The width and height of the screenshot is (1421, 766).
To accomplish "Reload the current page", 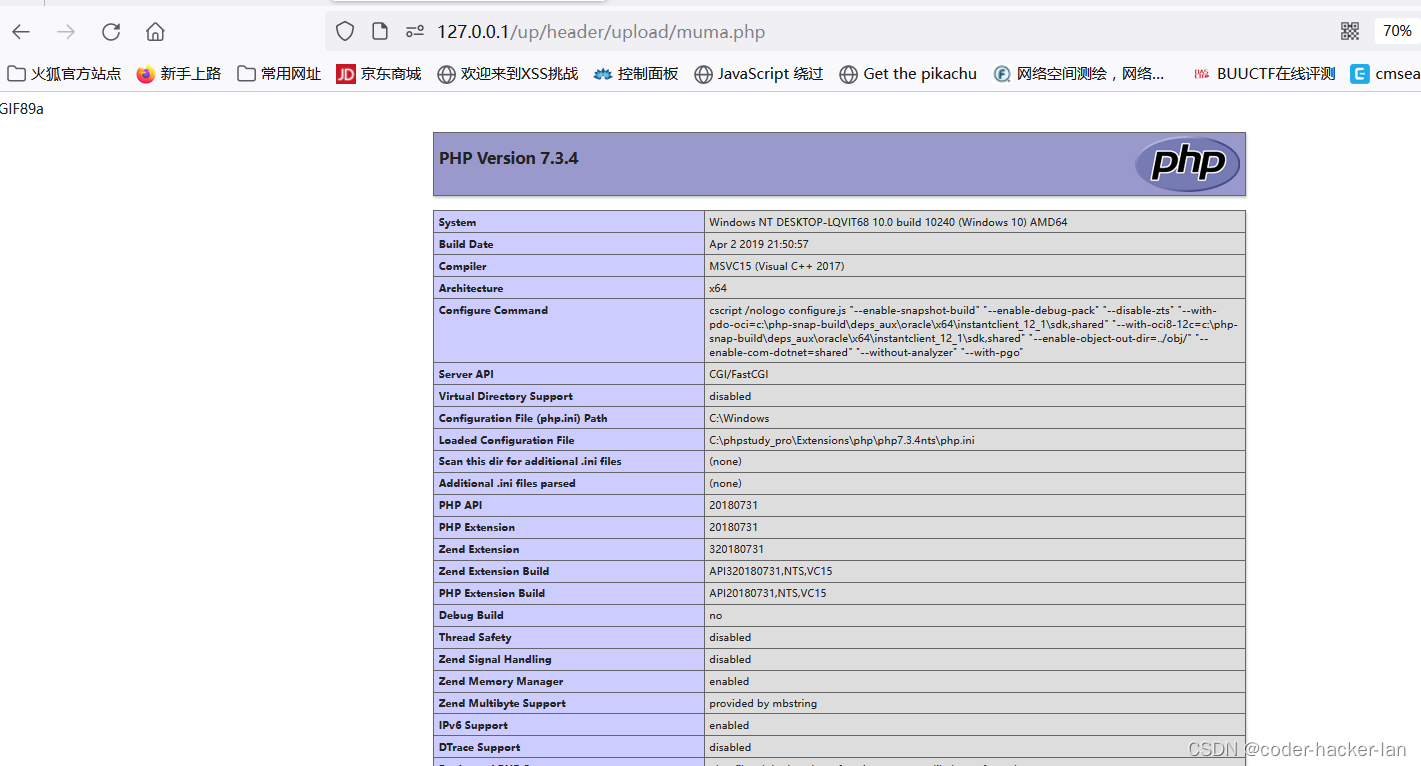I will point(111,32).
